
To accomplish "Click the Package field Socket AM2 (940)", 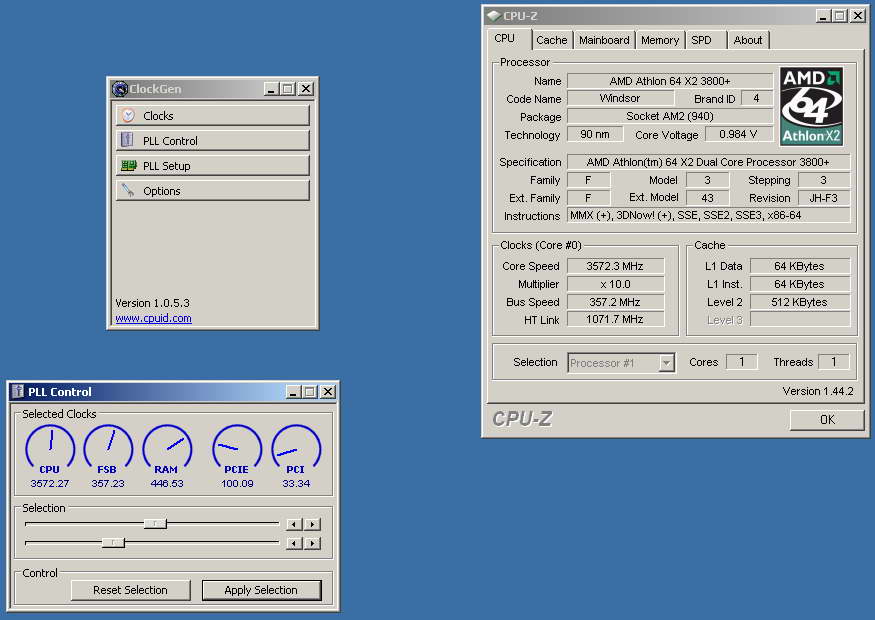I will coord(670,116).
